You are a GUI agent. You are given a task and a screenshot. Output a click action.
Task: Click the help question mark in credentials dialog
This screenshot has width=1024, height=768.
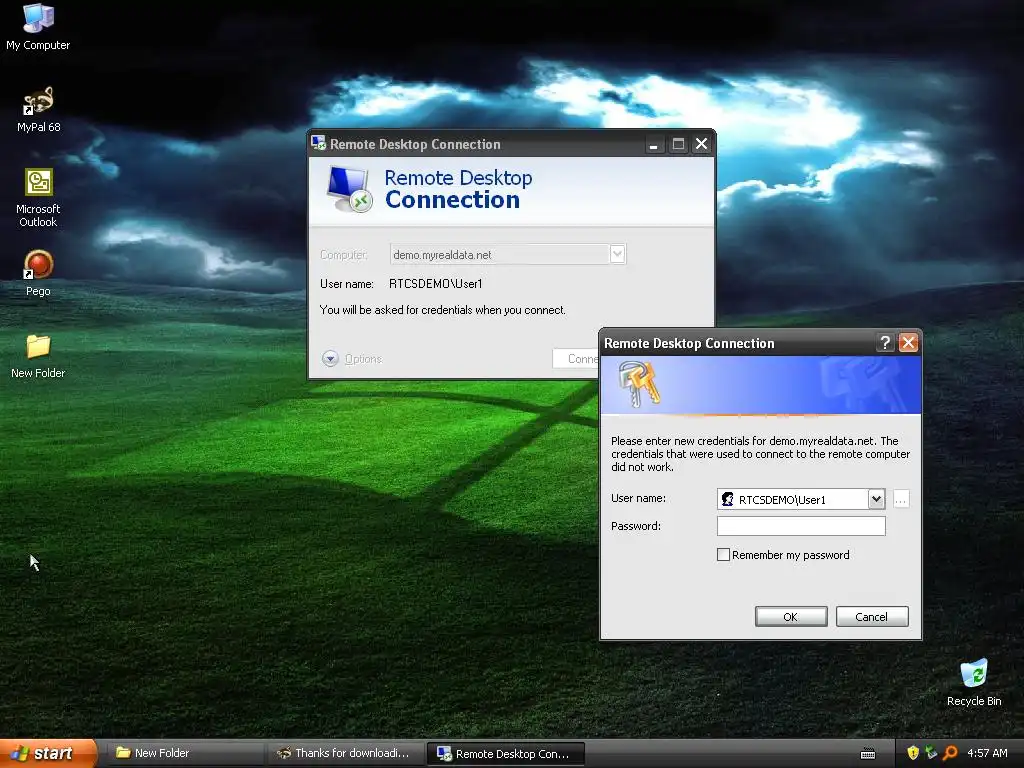click(885, 343)
